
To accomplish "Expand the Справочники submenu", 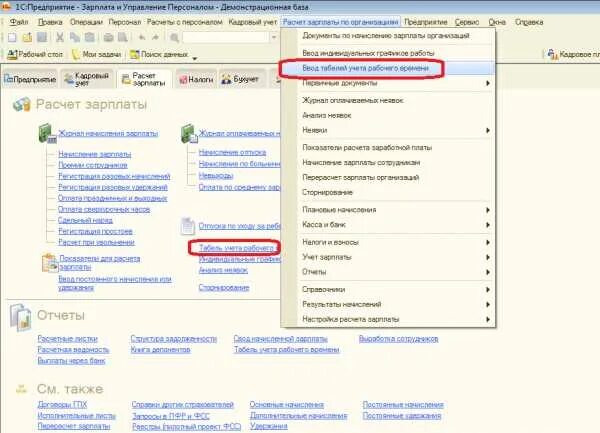I will [488, 290].
